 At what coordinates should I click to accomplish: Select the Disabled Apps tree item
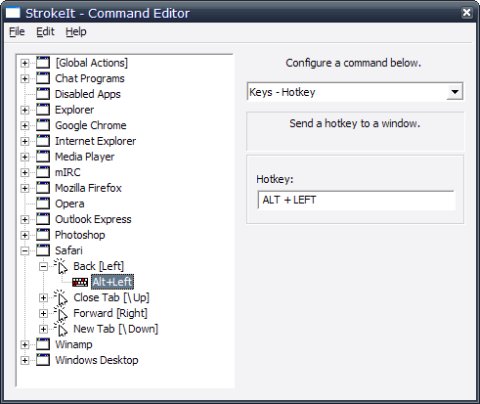pyautogui.click(x=88, y=94)
